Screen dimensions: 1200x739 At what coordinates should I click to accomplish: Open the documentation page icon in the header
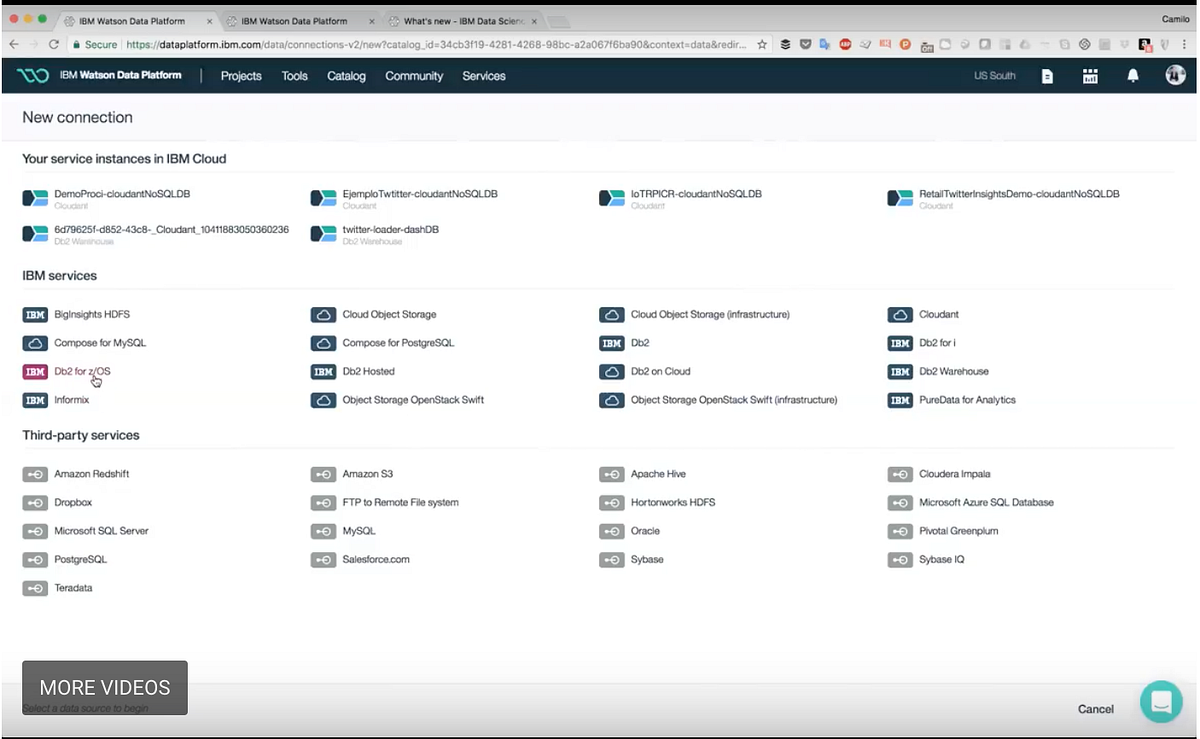1047,75
